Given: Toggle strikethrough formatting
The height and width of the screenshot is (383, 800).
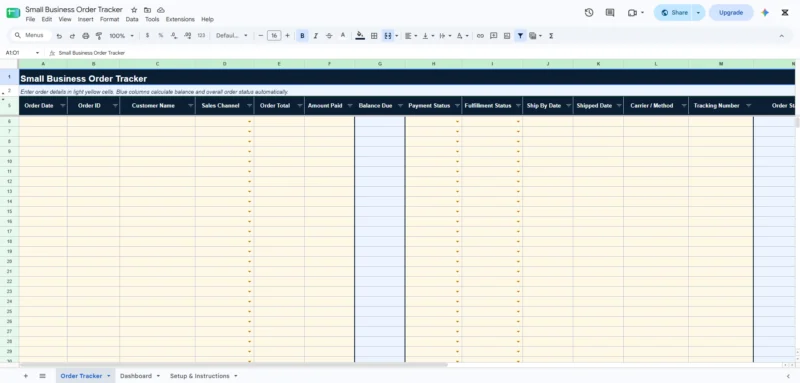Looking at the screenshot, I should (x=329, y=36).
